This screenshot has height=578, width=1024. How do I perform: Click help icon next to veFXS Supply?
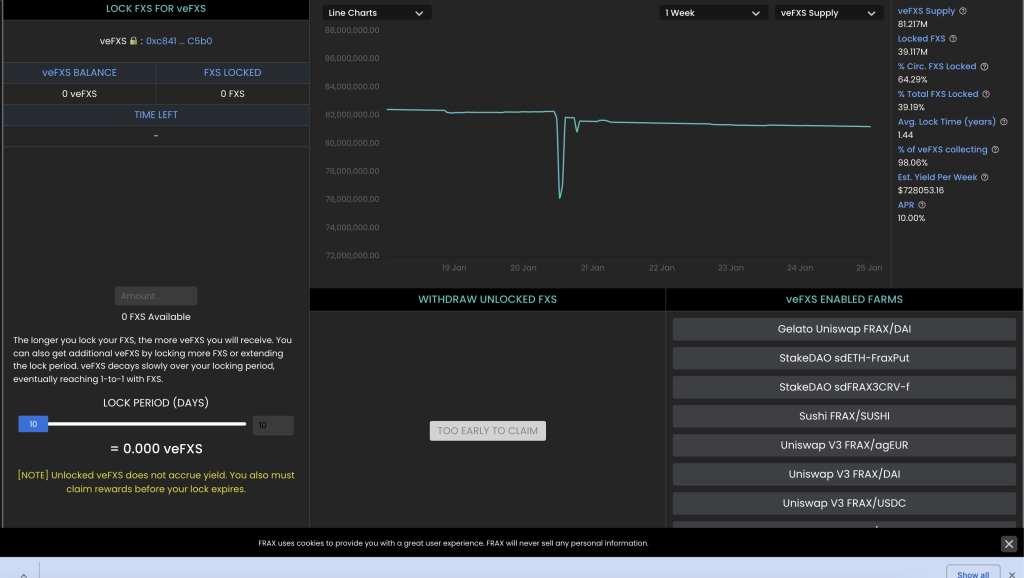point(963,11)
